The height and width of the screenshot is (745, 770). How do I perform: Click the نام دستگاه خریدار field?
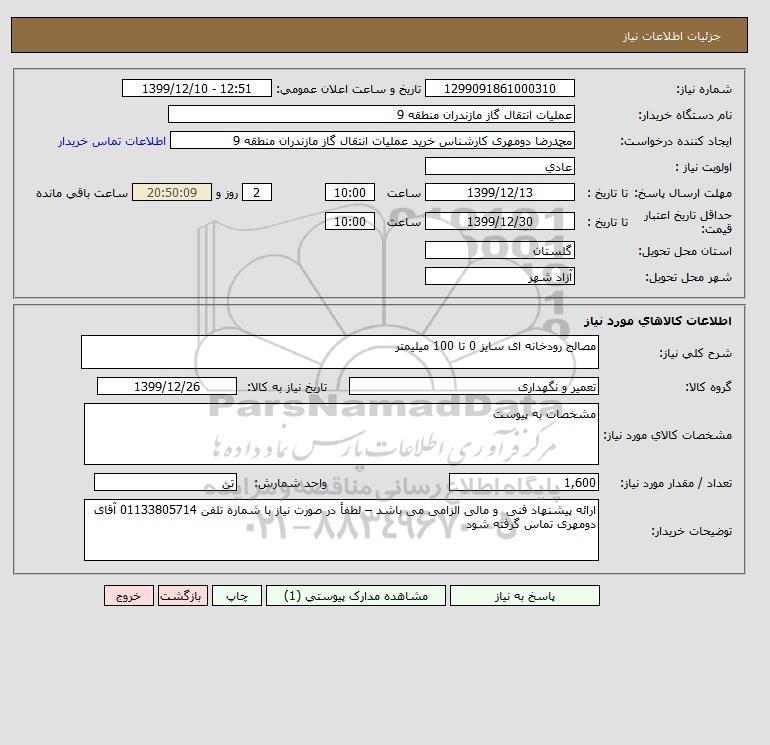[x=371, y=114]
